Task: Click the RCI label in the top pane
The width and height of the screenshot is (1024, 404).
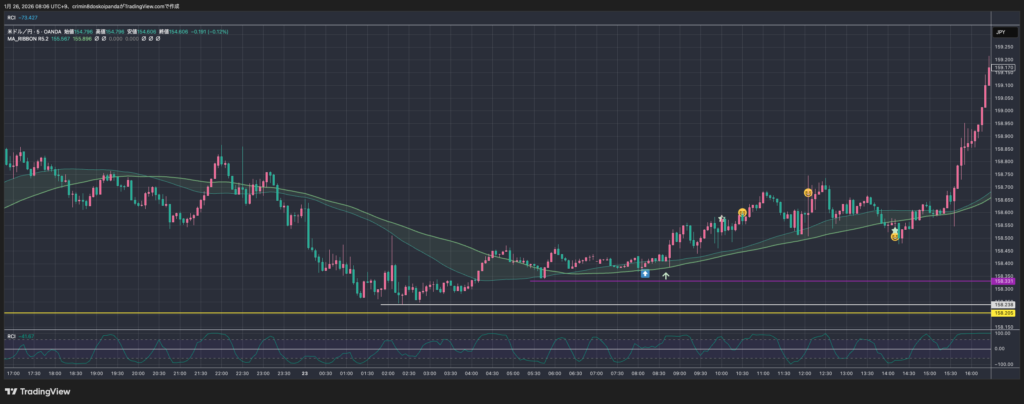Action: pyautogui.click(x=11, y=18)
